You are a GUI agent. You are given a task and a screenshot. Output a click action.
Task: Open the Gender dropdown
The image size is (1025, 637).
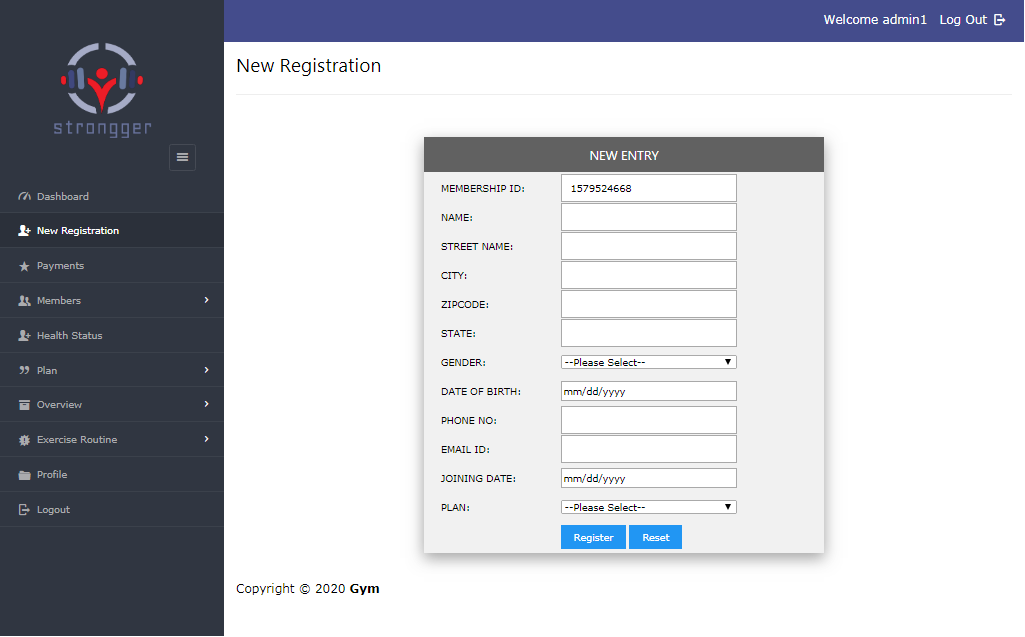click(648, 362)
